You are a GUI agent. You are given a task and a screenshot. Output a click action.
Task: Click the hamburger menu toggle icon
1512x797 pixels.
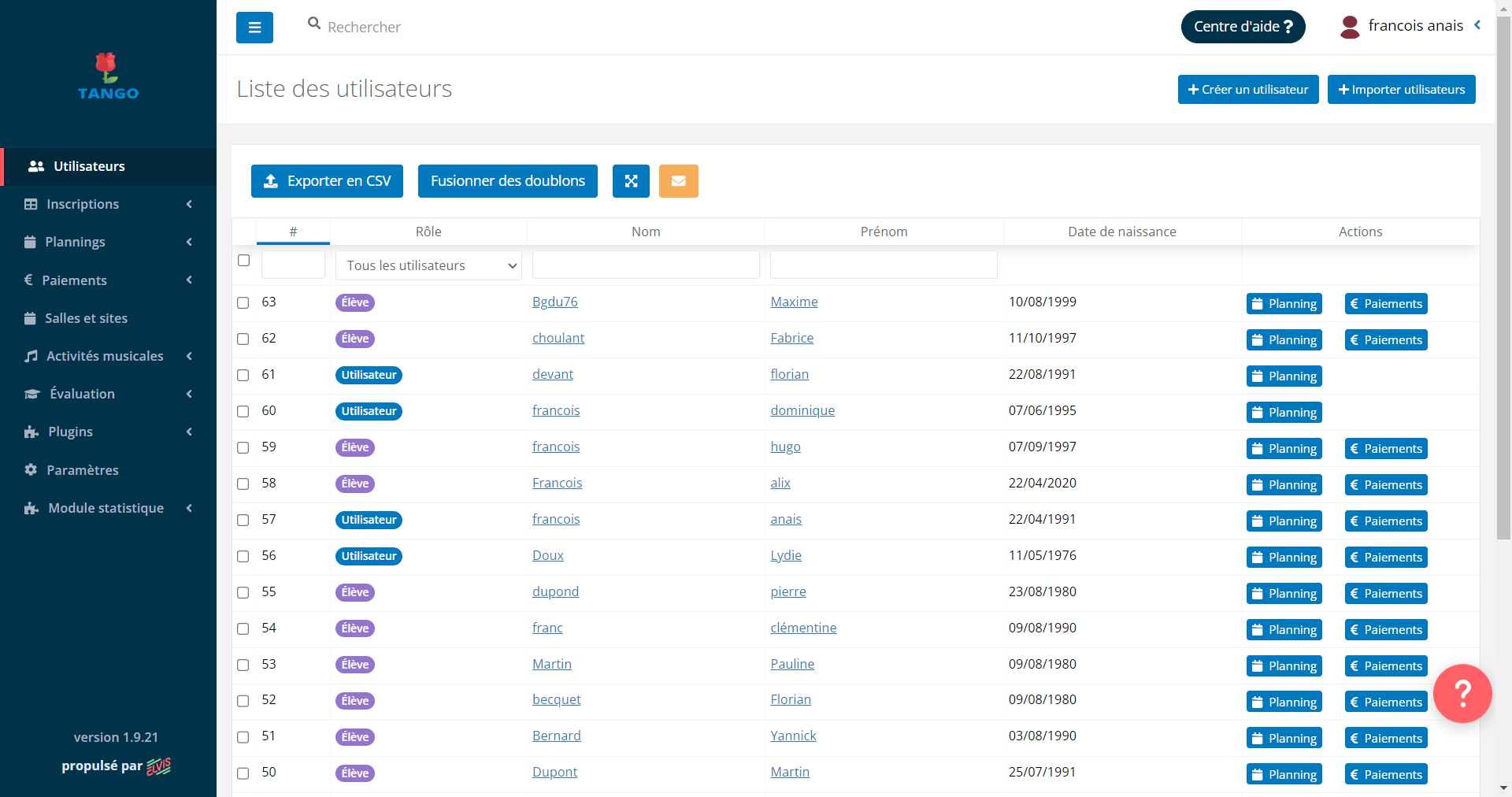(254, 28)
